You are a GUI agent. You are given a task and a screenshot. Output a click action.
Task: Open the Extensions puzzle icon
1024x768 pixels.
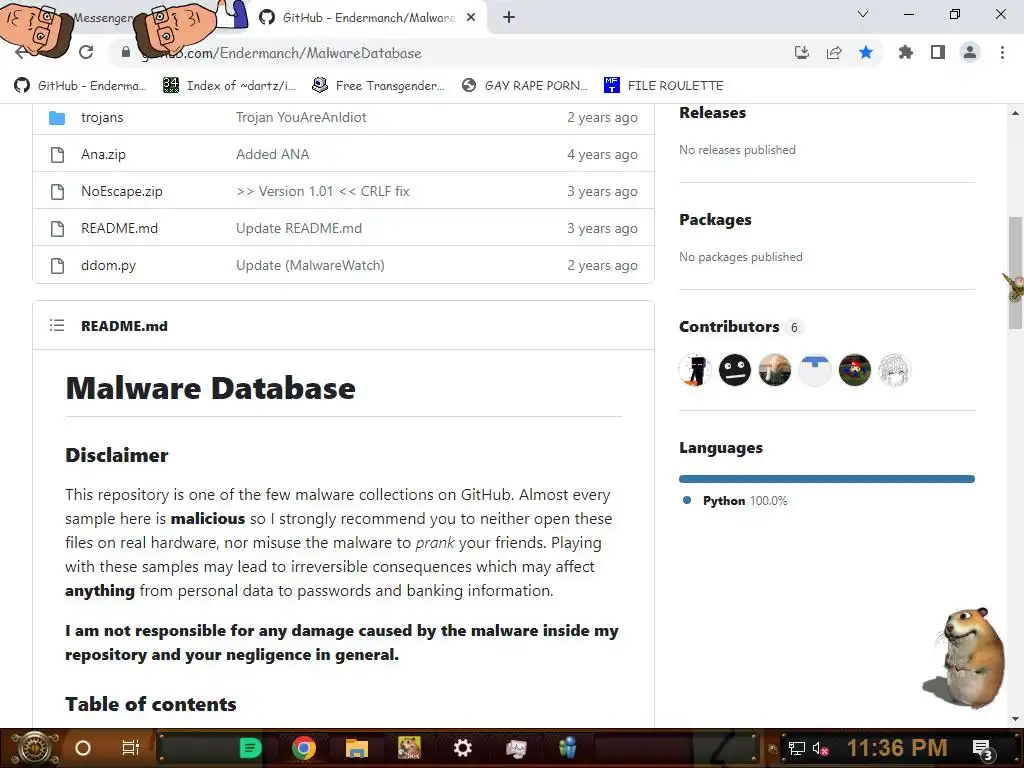point(905,52)
